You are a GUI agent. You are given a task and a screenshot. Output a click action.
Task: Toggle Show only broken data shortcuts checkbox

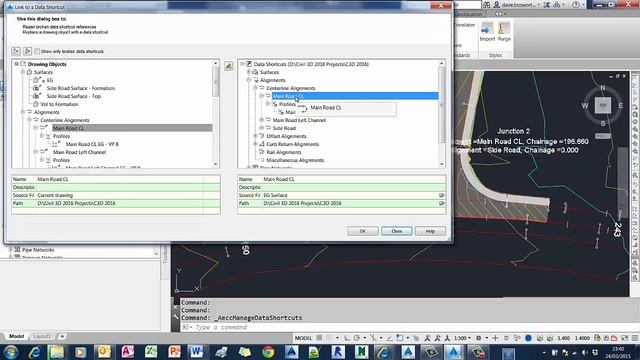point(37,51)
